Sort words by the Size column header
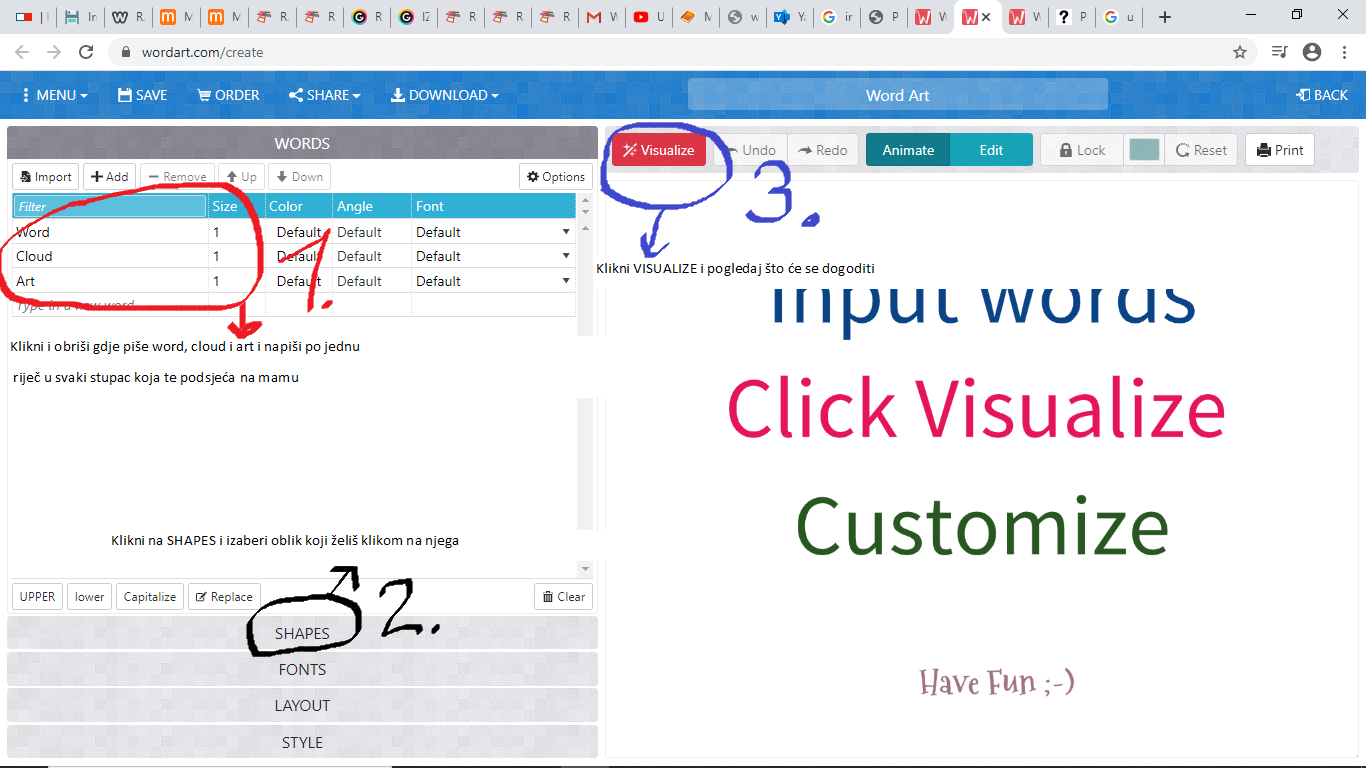 click(237, 206)
